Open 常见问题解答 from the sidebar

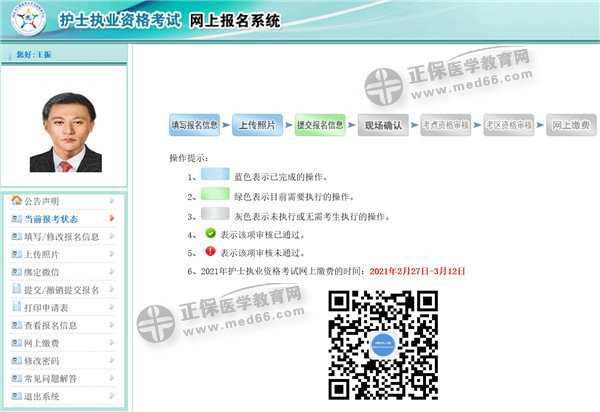51,379
